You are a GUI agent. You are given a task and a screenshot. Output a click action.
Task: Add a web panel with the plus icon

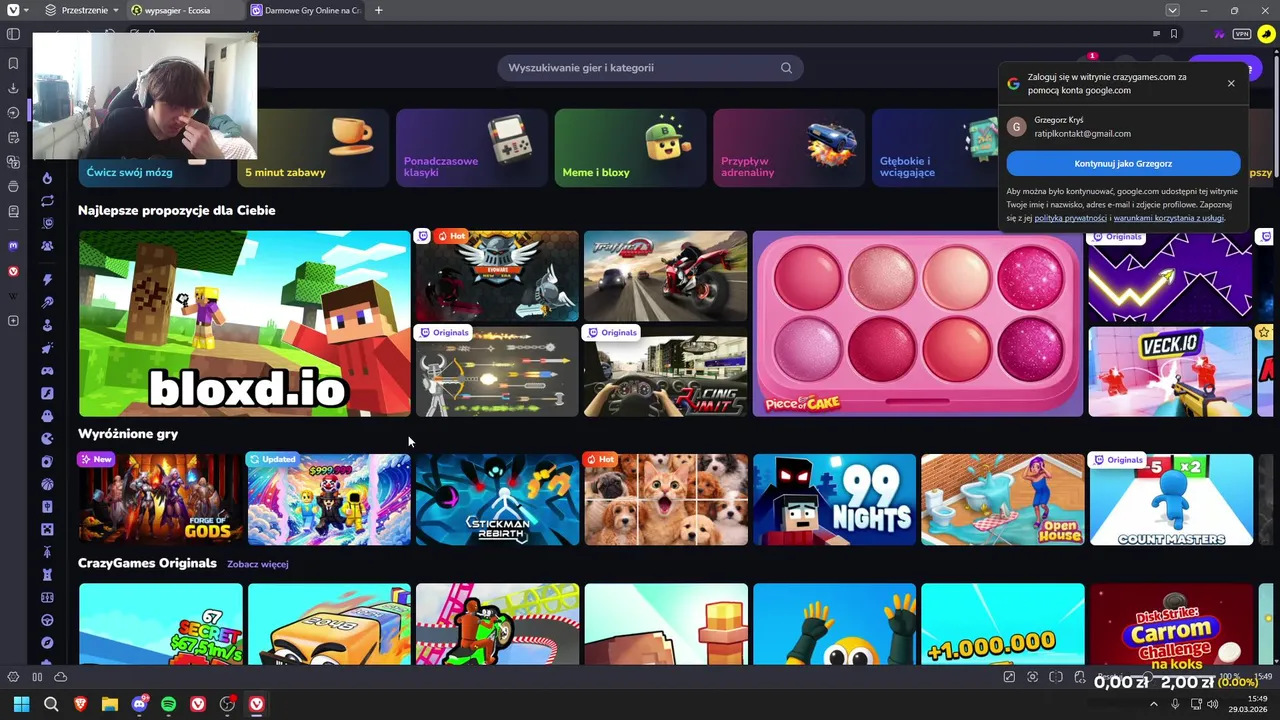point(13,321)
